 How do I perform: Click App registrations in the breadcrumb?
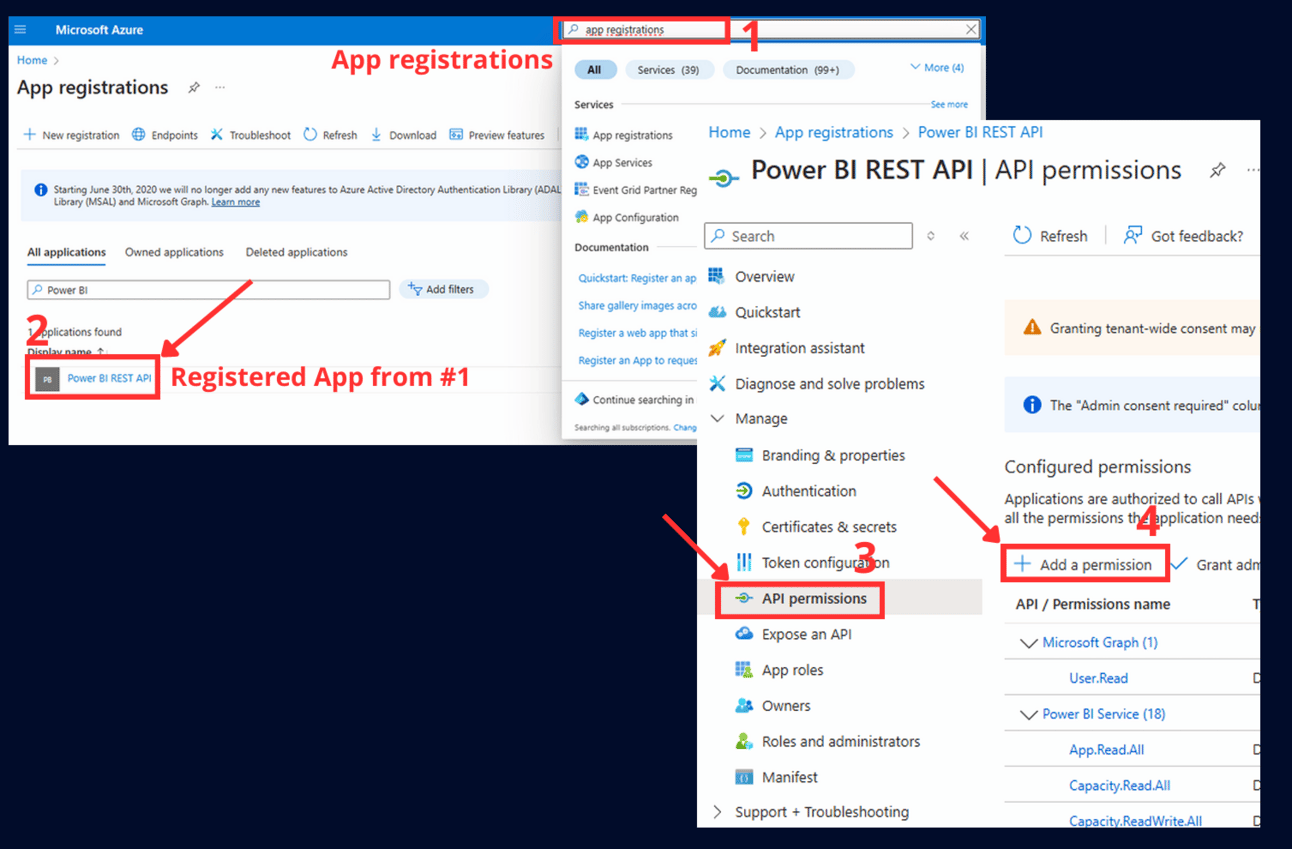[834, 132]
